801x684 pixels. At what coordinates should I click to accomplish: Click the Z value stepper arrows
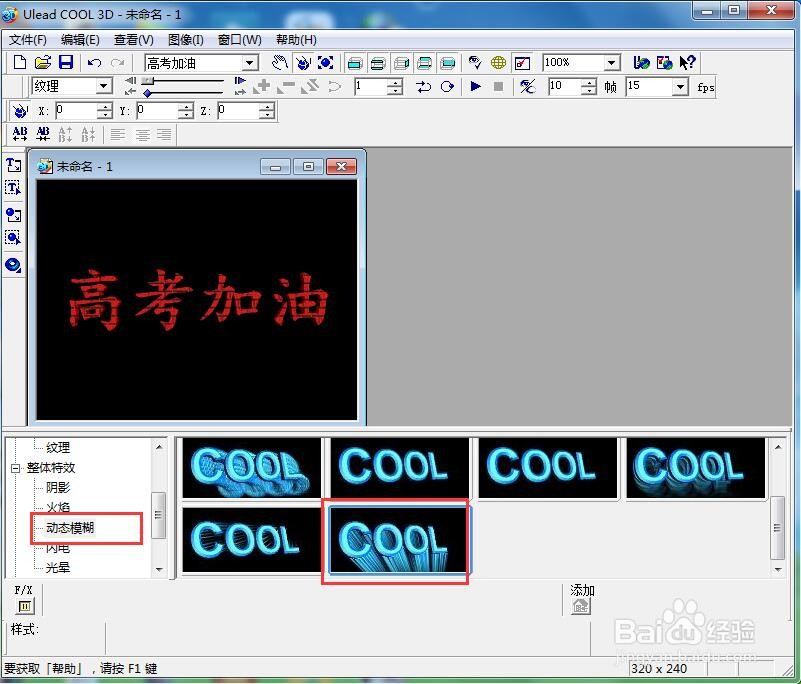point(267,110)
